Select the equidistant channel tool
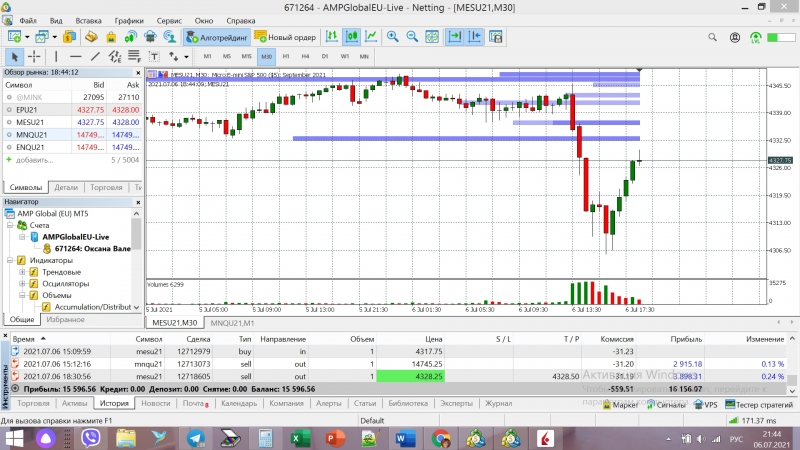The width and height of the screenshot is (800, 450). point(115,57)
